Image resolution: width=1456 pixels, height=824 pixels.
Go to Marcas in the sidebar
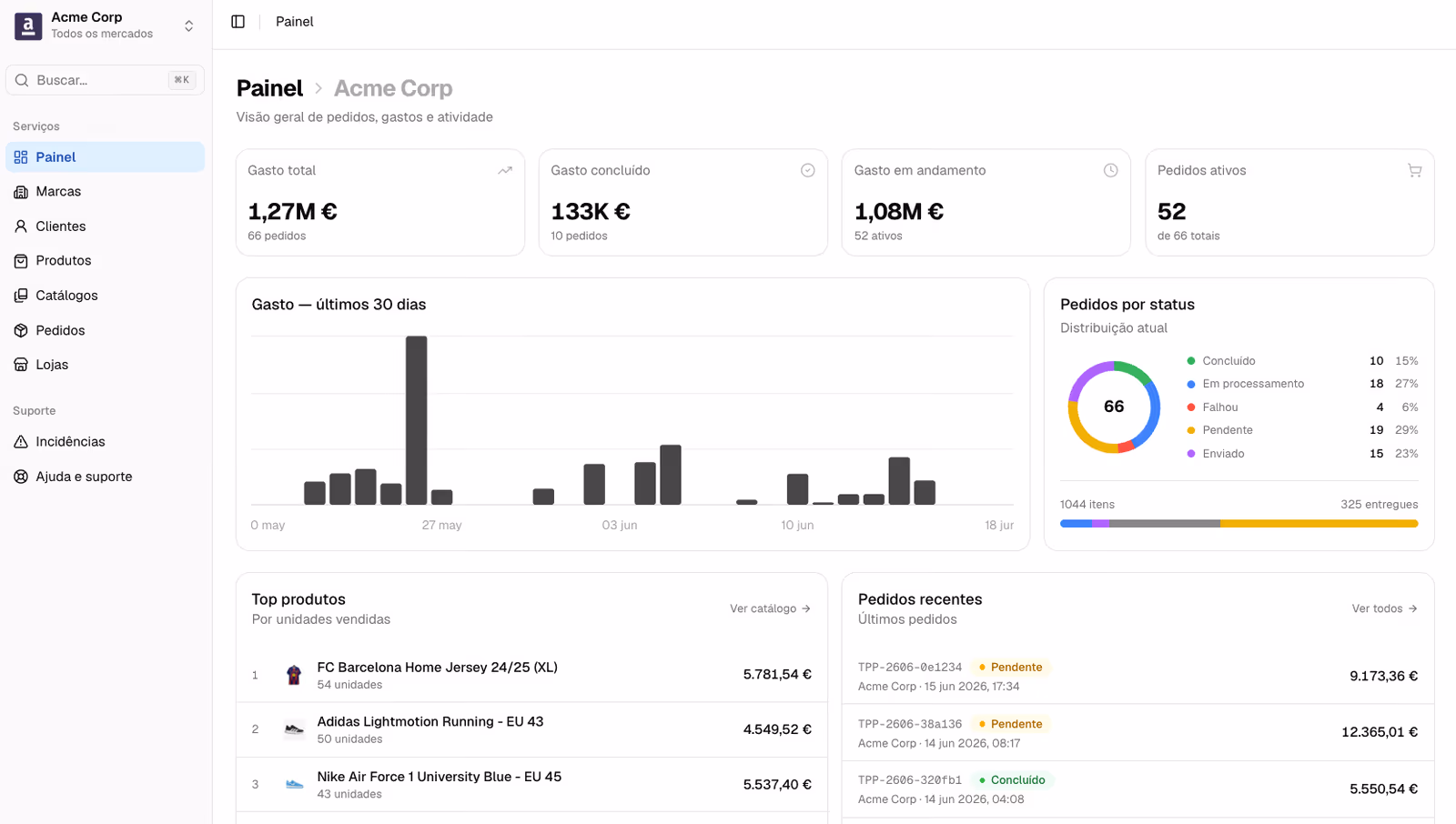(x=106, y=192)
